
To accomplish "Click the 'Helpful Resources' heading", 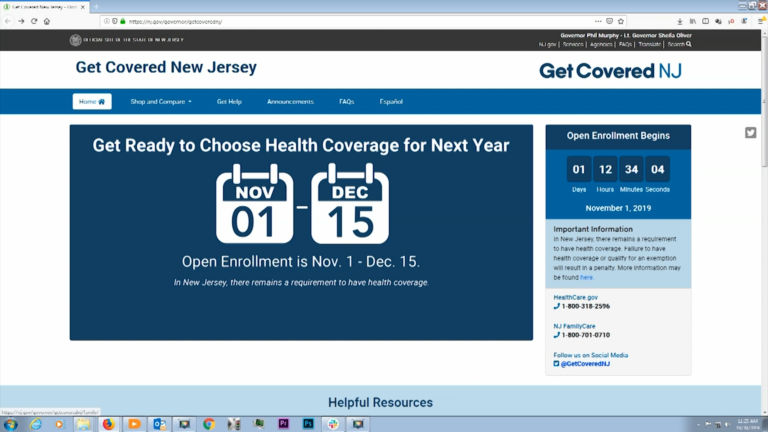I will coord(381,403).
